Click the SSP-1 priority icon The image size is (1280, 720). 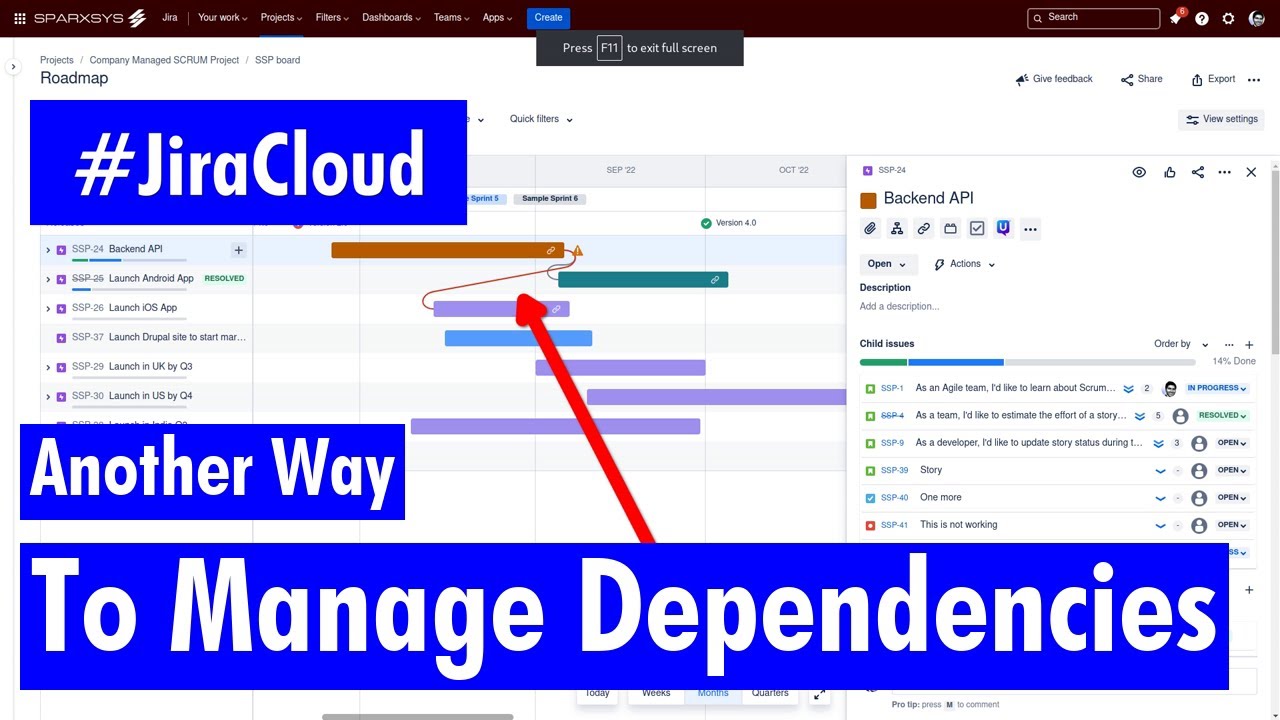click(x=1128, y=388)
